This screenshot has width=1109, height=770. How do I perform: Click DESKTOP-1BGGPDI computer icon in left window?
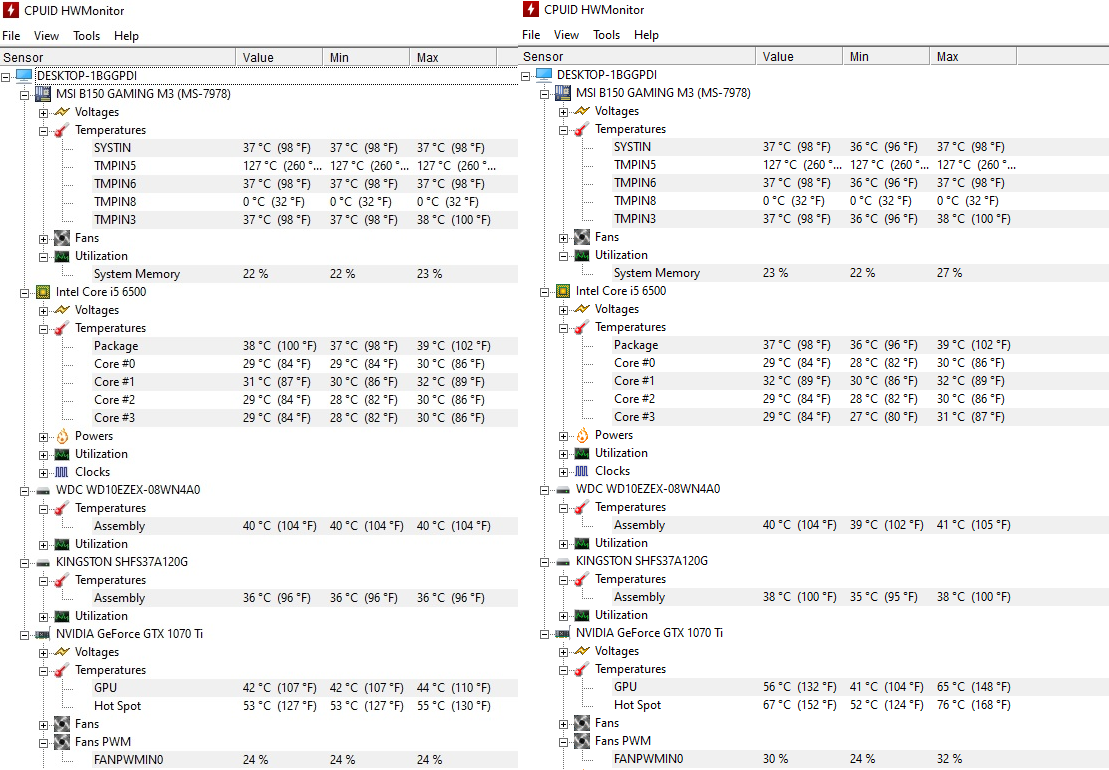click(24, 76)
